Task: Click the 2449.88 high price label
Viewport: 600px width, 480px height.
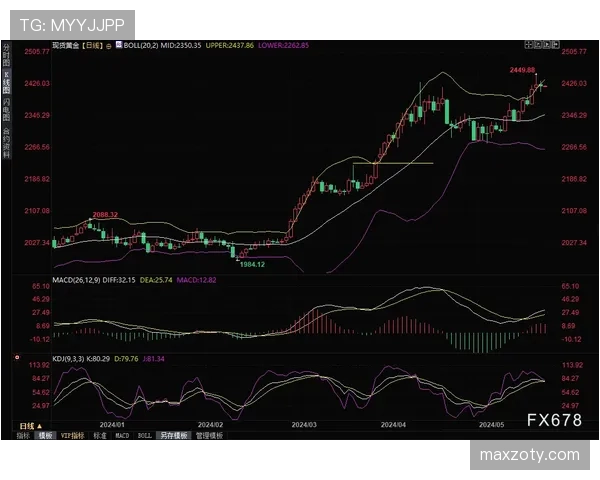Action: pyautogui.click(x=522, y=70)
